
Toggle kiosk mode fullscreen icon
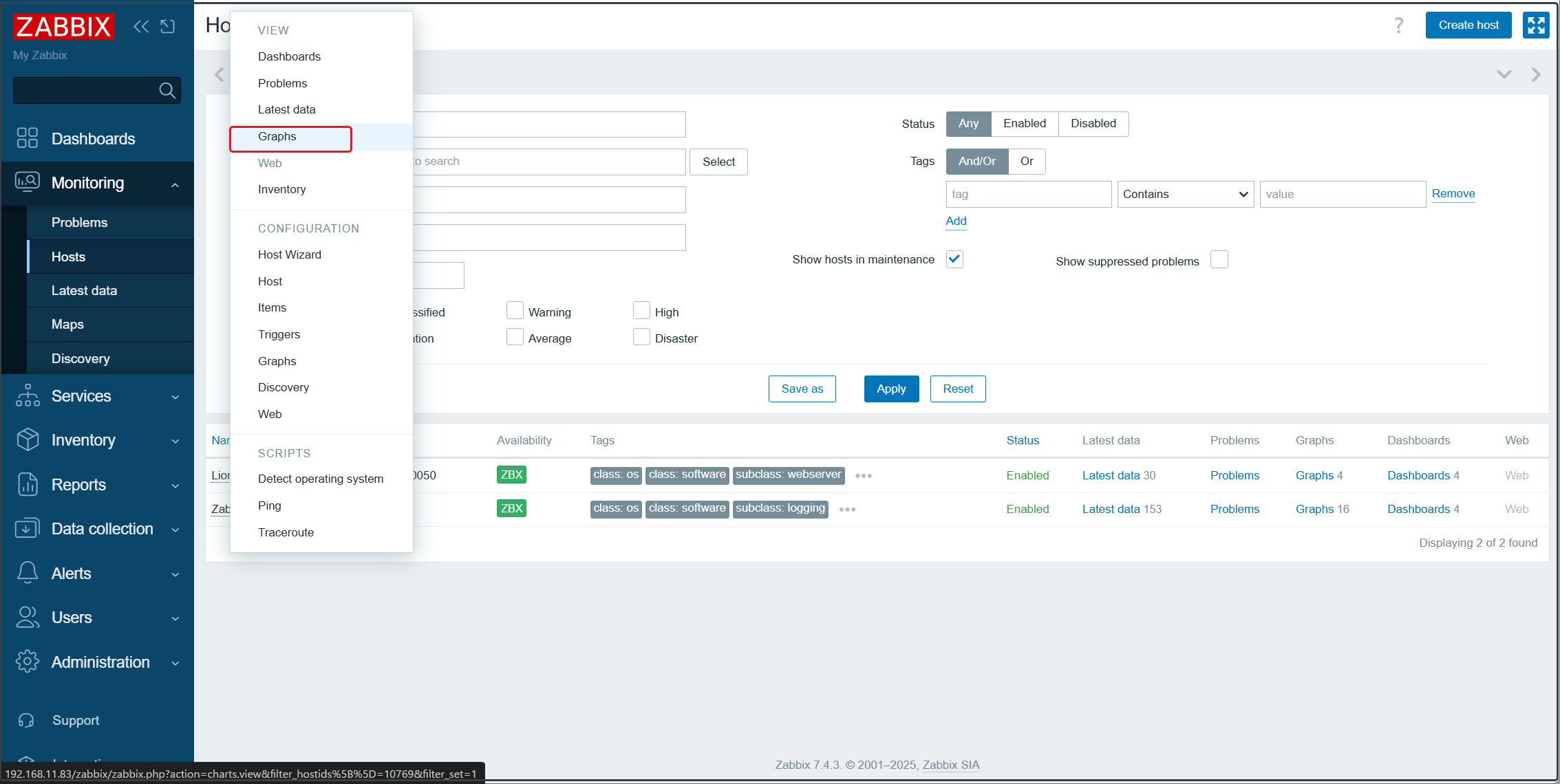point(1536,25)
